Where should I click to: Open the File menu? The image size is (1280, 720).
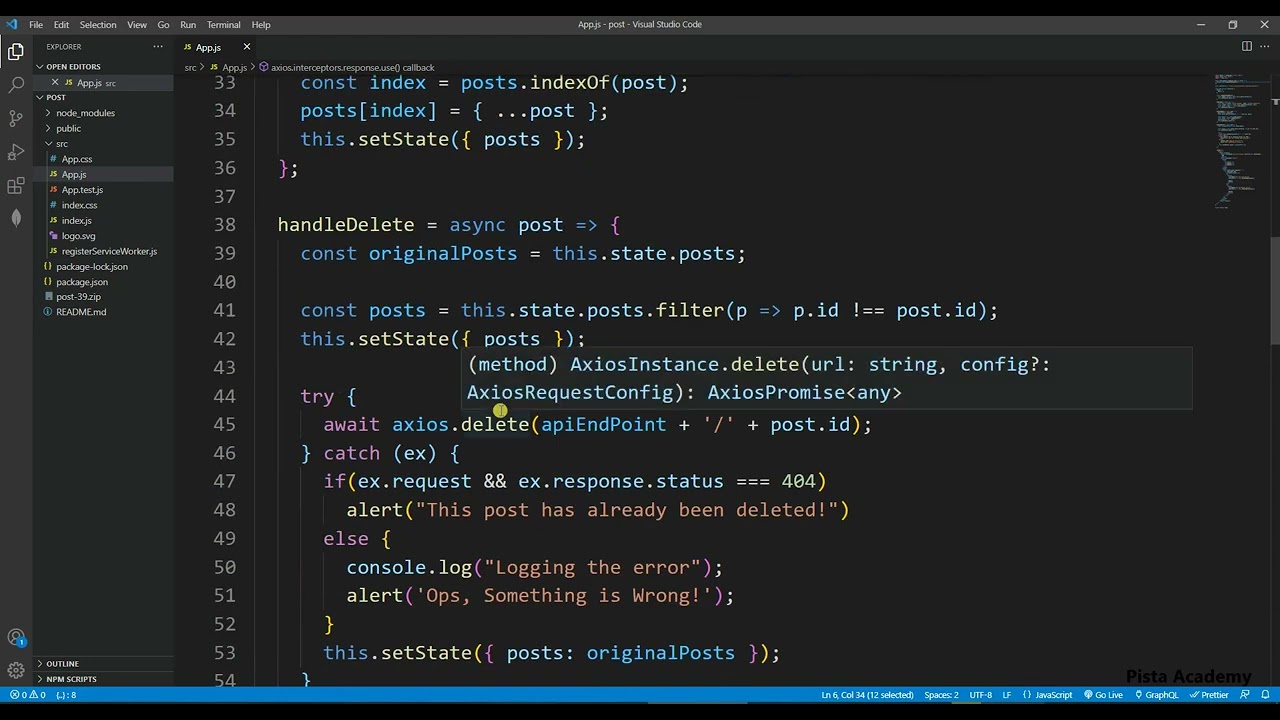tap(36, 24)
